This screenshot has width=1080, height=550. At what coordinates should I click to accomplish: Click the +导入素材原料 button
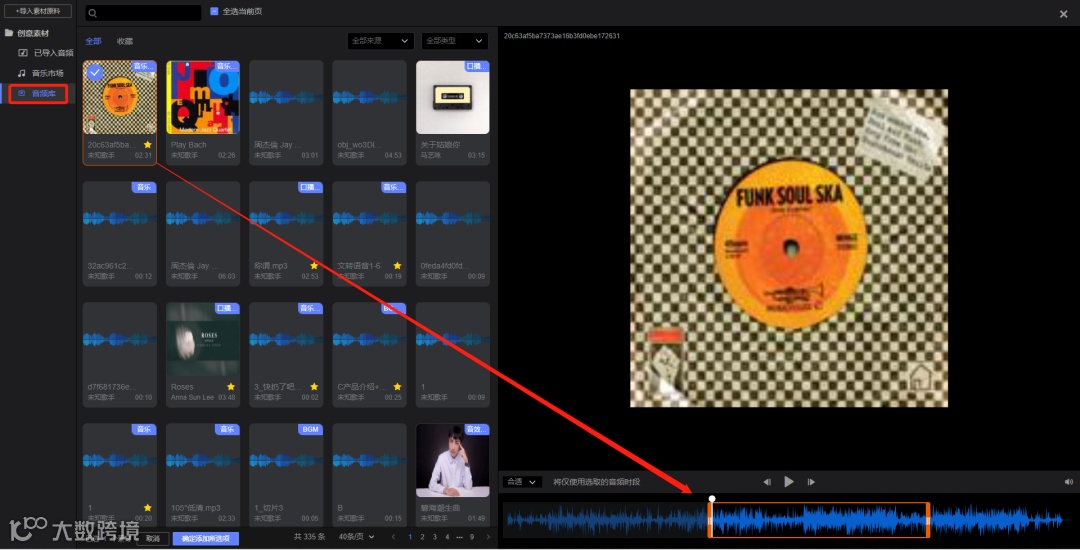click(38, 11)
